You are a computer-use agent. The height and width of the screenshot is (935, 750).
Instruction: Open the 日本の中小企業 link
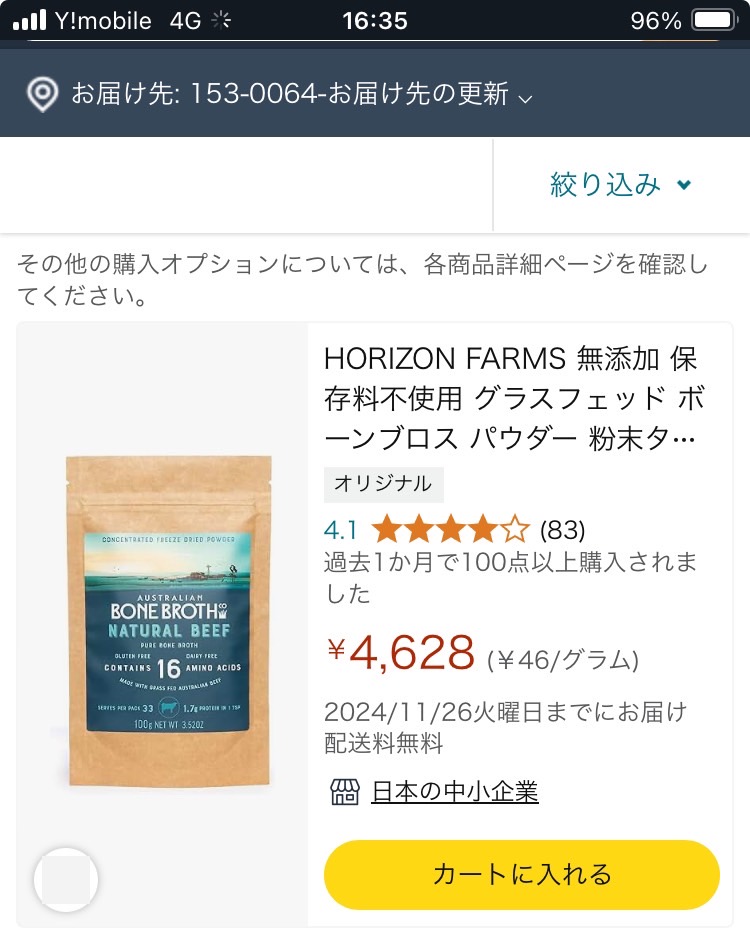[455, 792]
